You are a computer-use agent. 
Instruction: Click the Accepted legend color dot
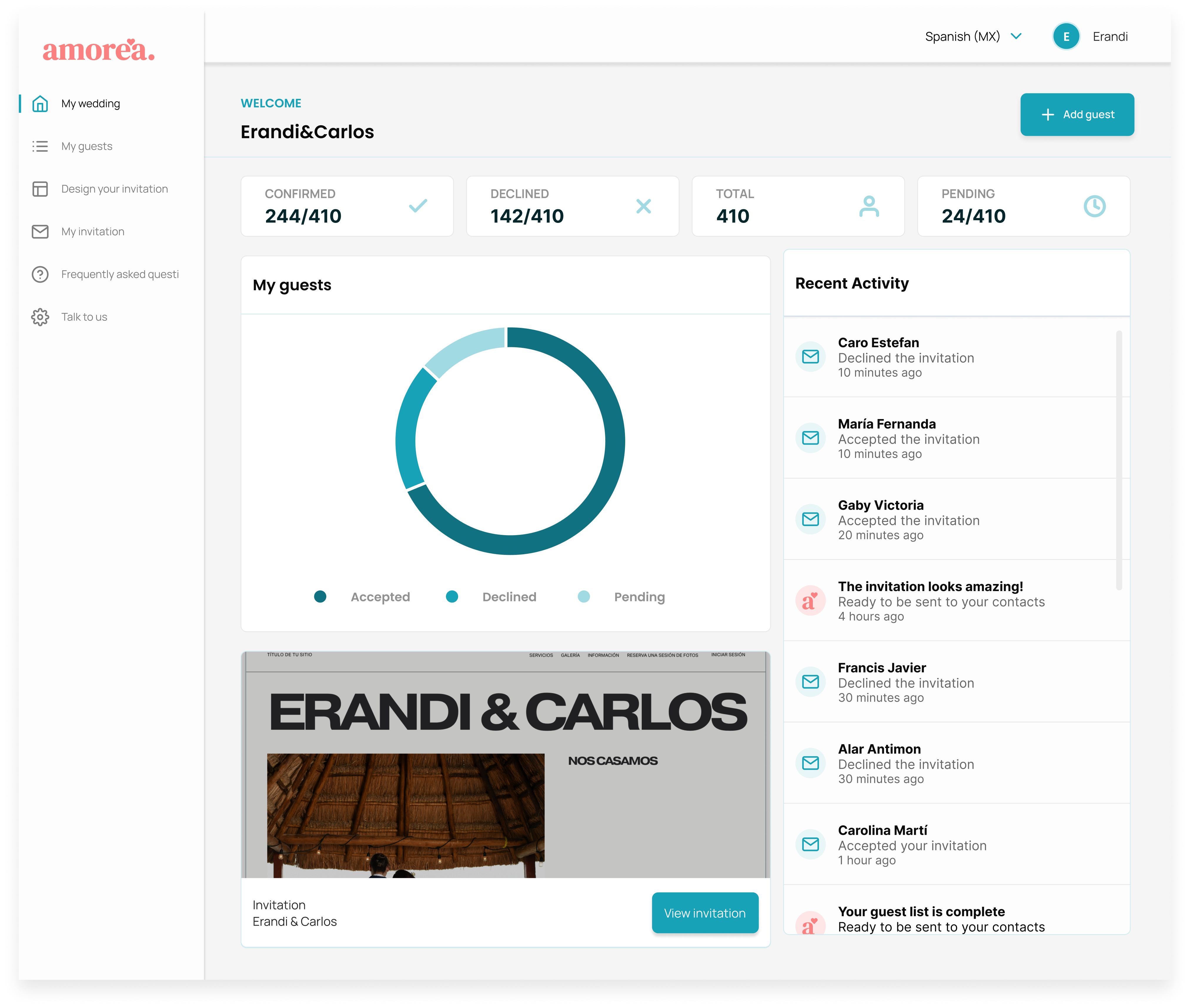click(x=320, y=597)
